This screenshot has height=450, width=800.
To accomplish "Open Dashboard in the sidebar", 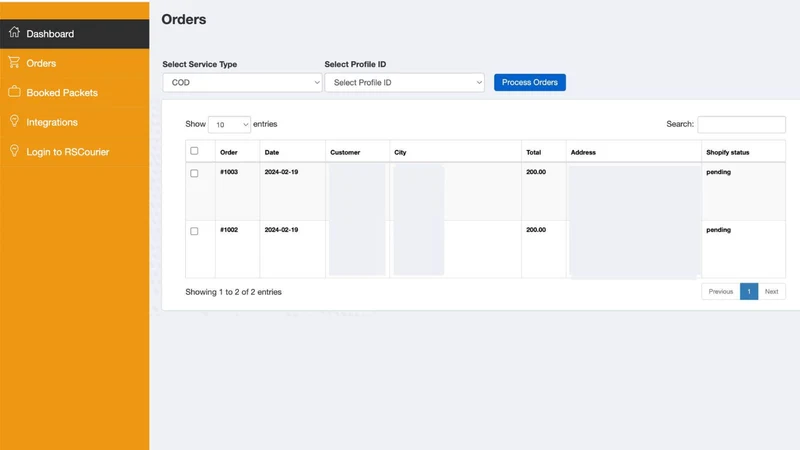I will point(74,34).
